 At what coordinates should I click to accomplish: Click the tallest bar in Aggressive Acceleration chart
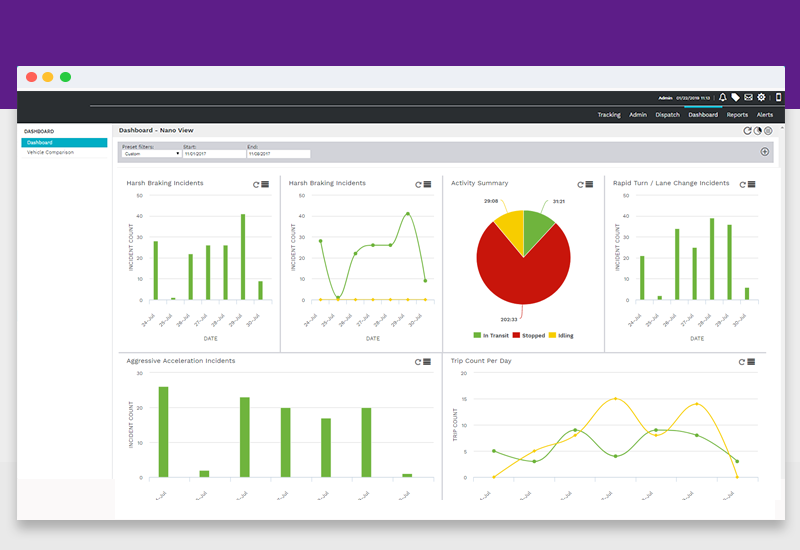tap(163, 432)
